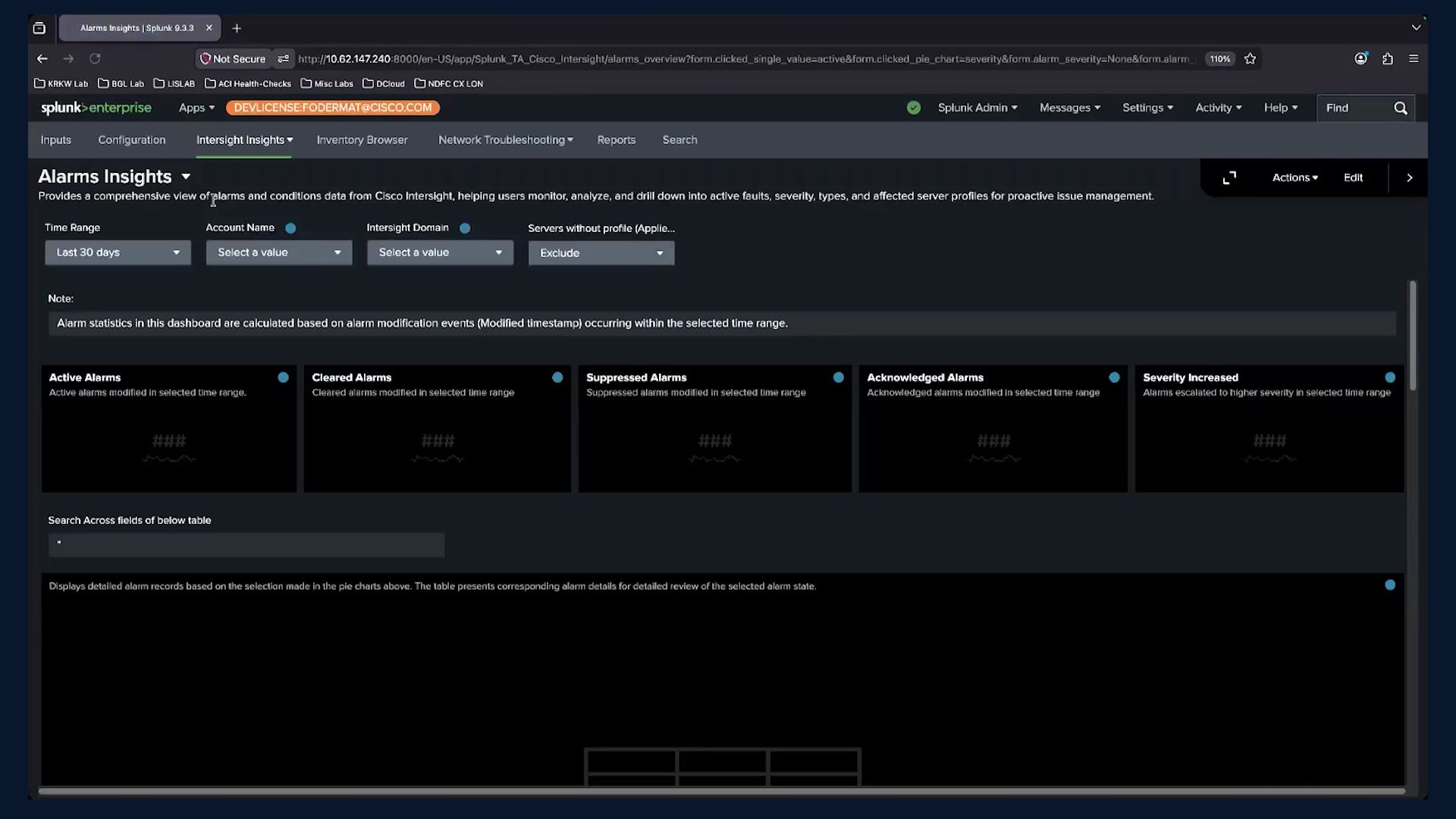Expand the Servers without profile Exclude dropdown
Viewport: 1456px width, 819px height.
pyautogui.click(x=601, y=253)
